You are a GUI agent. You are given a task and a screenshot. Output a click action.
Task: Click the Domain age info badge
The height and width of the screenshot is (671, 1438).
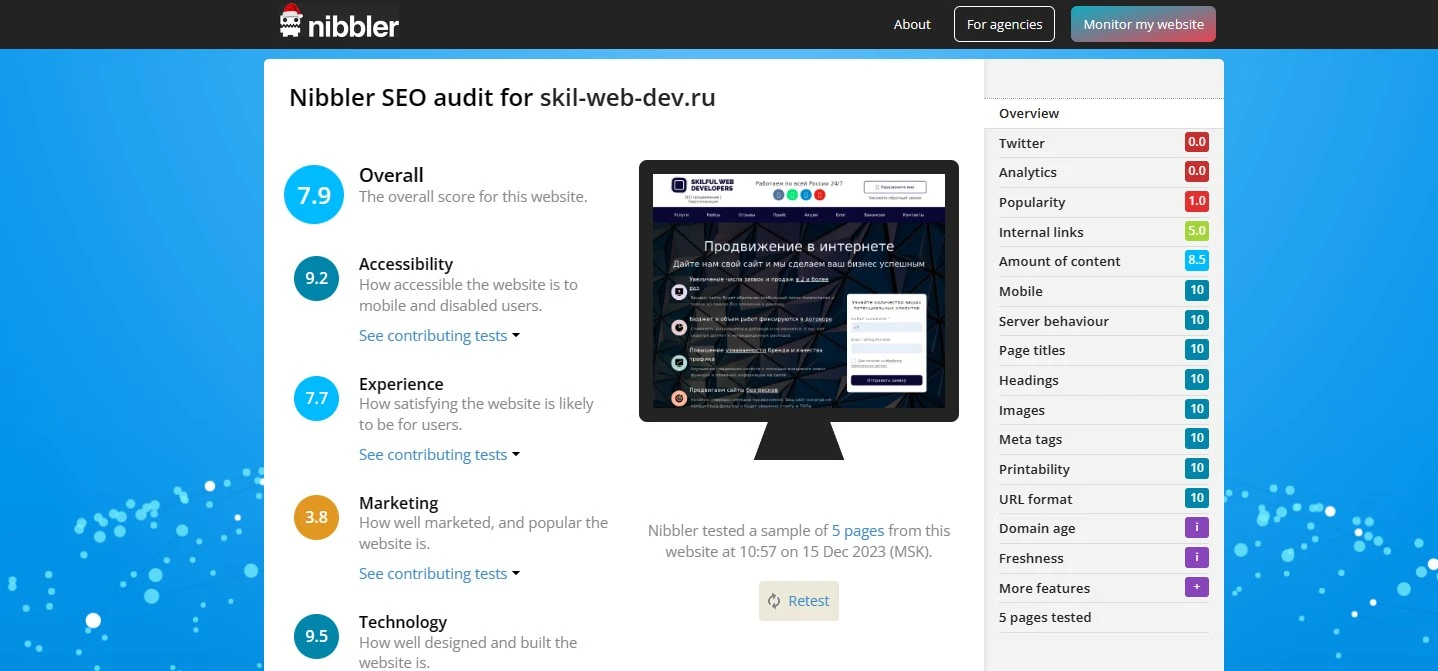[x=1197, y=527]
